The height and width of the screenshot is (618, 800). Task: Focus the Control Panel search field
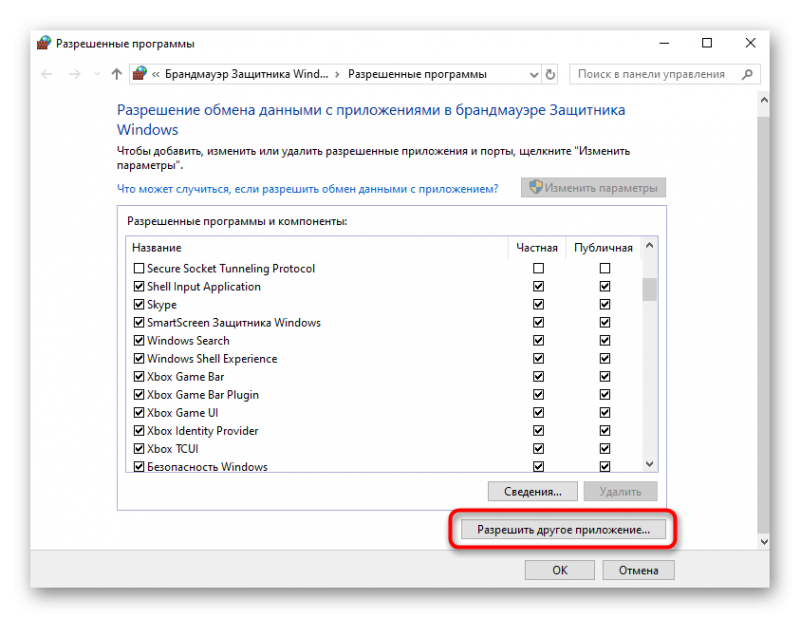665,75
